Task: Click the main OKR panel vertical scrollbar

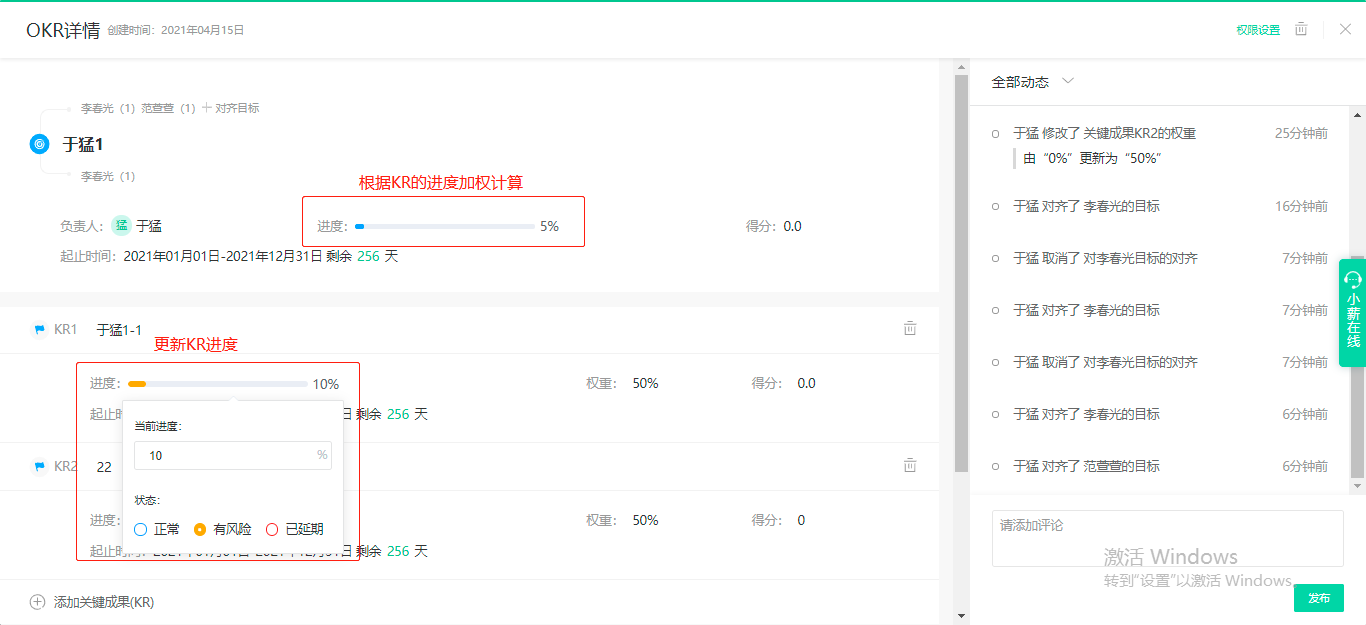Action: coord(962,273)
